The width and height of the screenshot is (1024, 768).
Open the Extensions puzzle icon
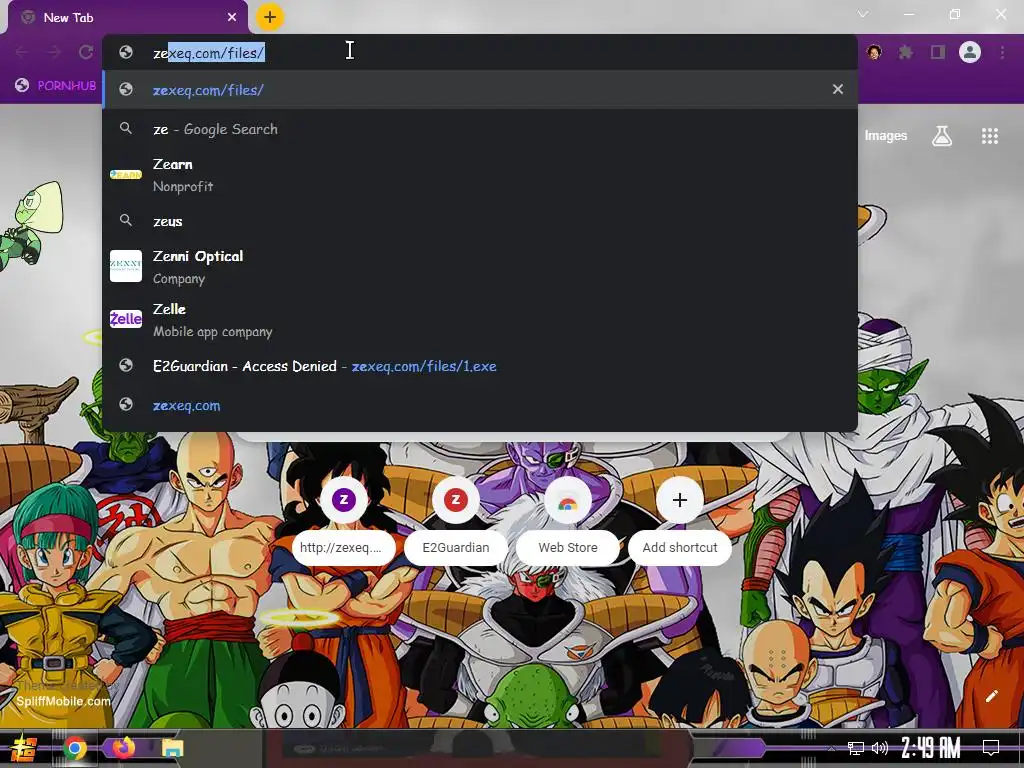tap(905, 52)
